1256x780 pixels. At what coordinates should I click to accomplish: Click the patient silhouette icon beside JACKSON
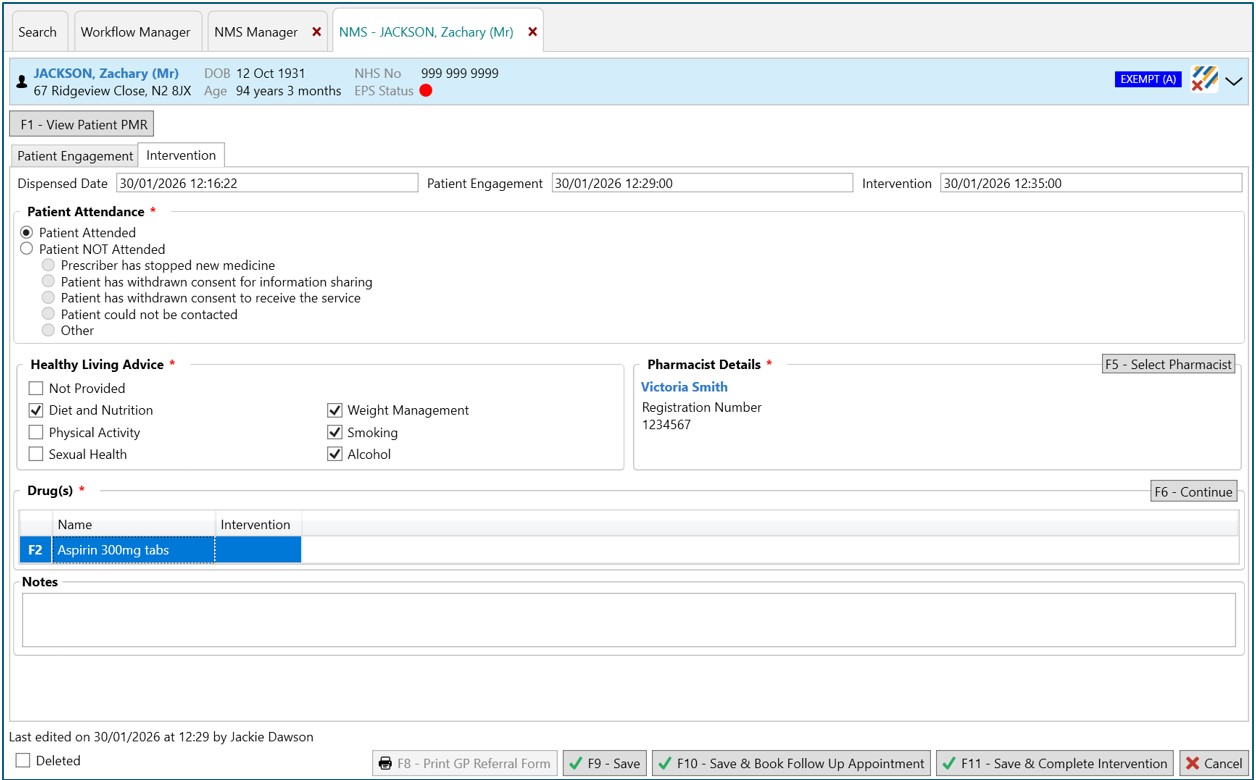coord(22,82)
